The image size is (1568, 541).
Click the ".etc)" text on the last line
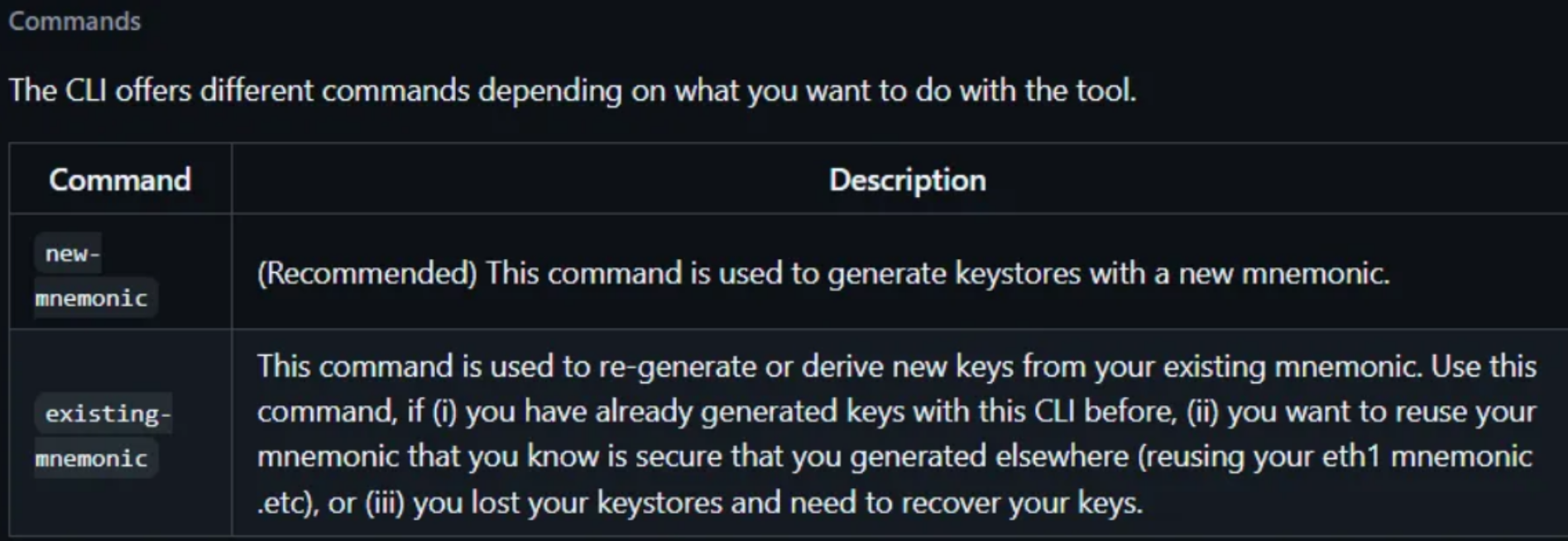point(288,502)
